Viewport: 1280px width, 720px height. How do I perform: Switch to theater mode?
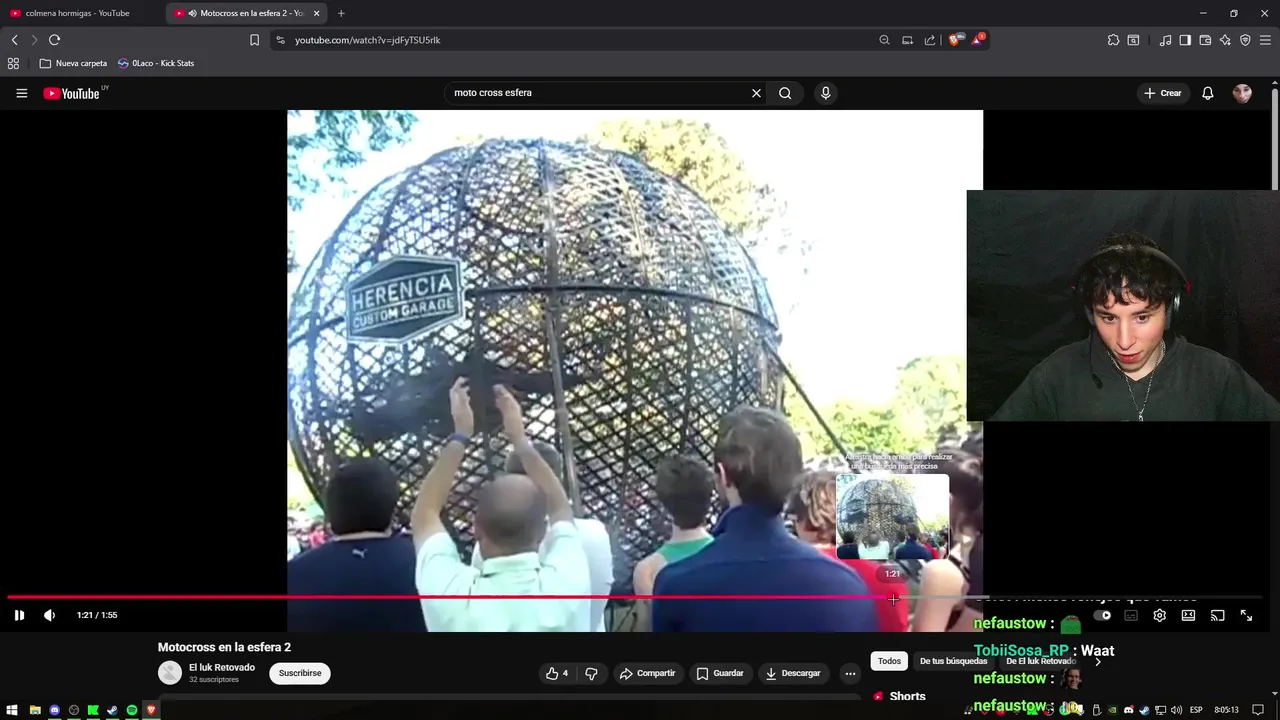coord(1188,615)
